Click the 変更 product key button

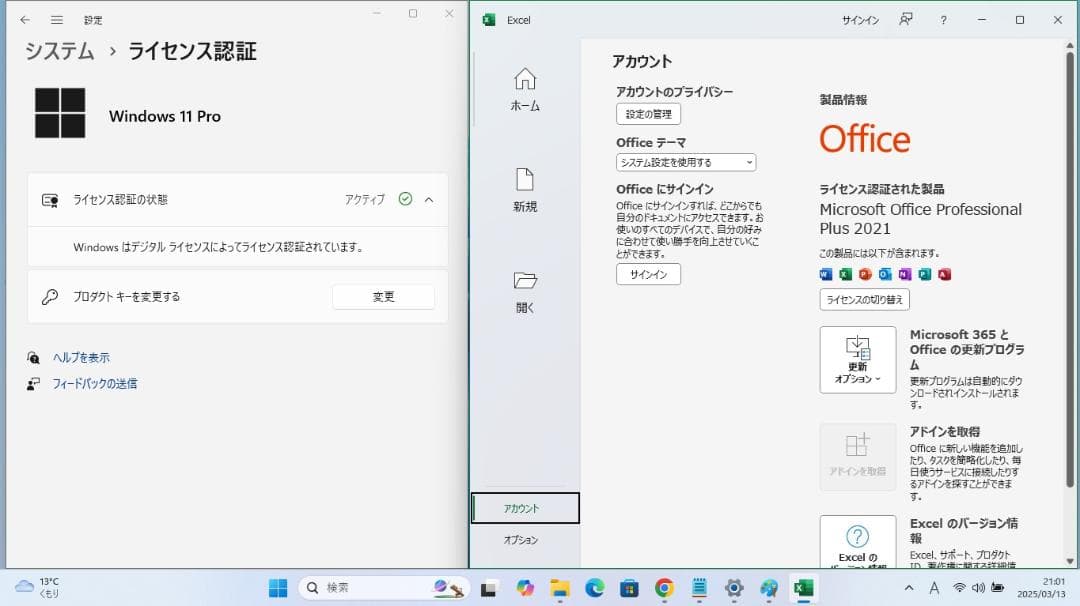tap(384, 297)
